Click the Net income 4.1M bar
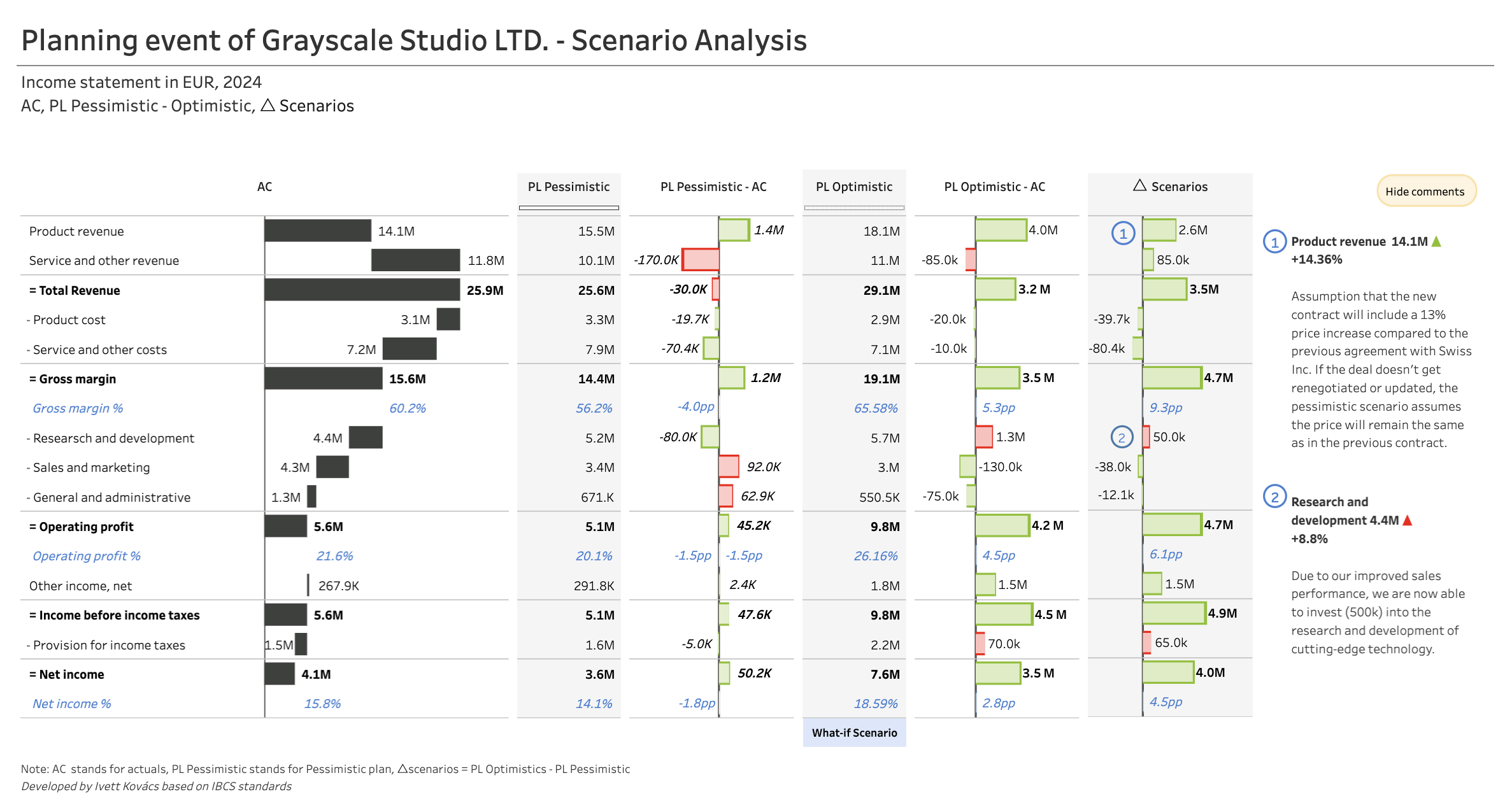 (280, 674)
